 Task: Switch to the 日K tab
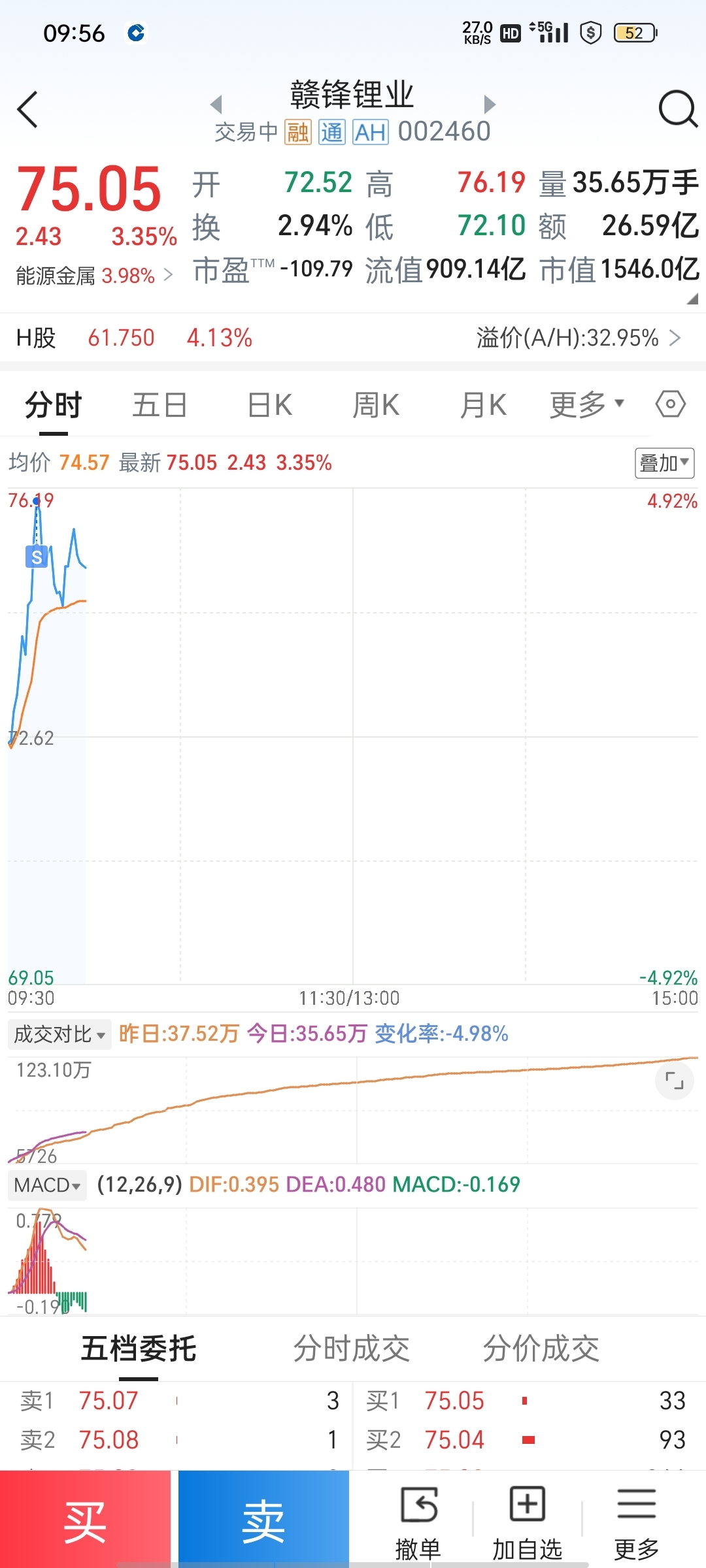pos(270,405)
